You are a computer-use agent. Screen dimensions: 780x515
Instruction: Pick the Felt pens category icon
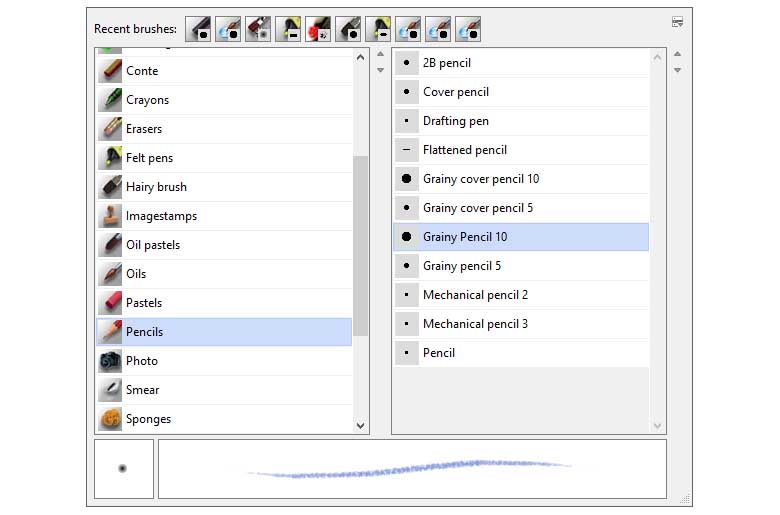click(110, 158)
